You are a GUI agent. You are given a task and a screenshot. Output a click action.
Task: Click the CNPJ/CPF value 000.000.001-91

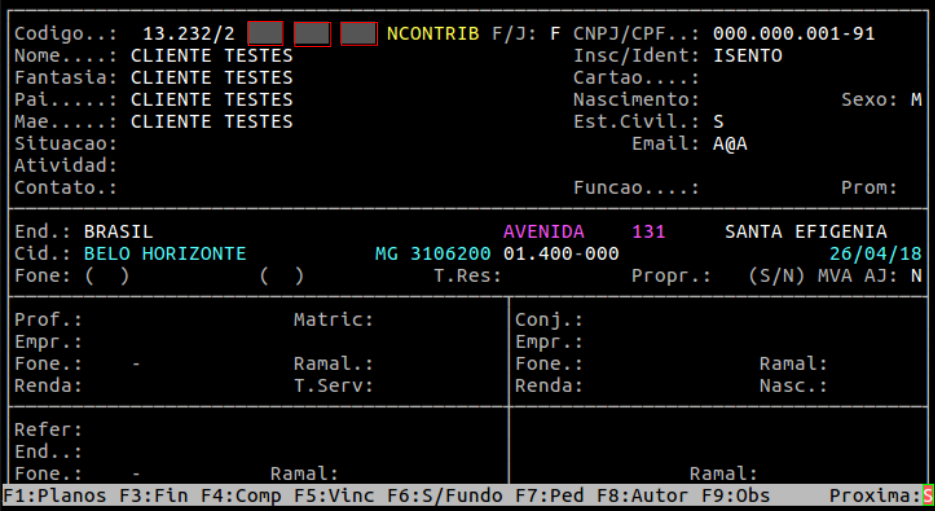[x=794, y=33]
